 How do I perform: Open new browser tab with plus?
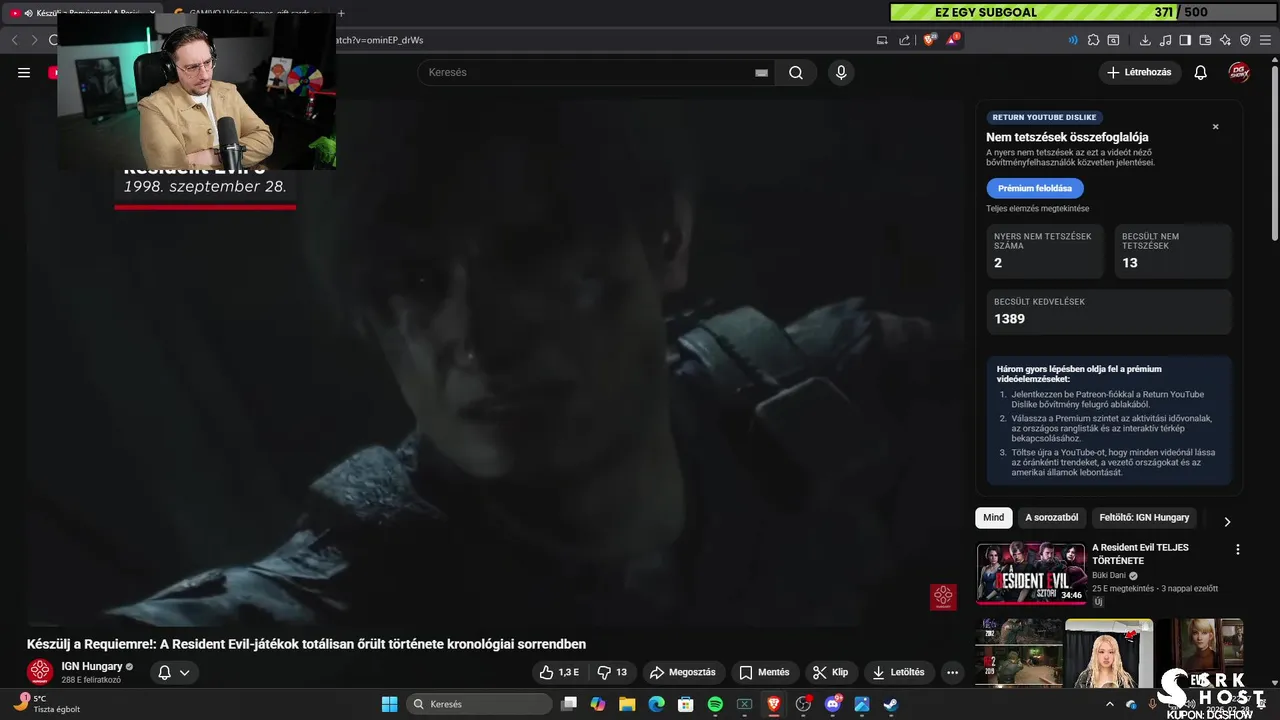[x=341, y=13]
